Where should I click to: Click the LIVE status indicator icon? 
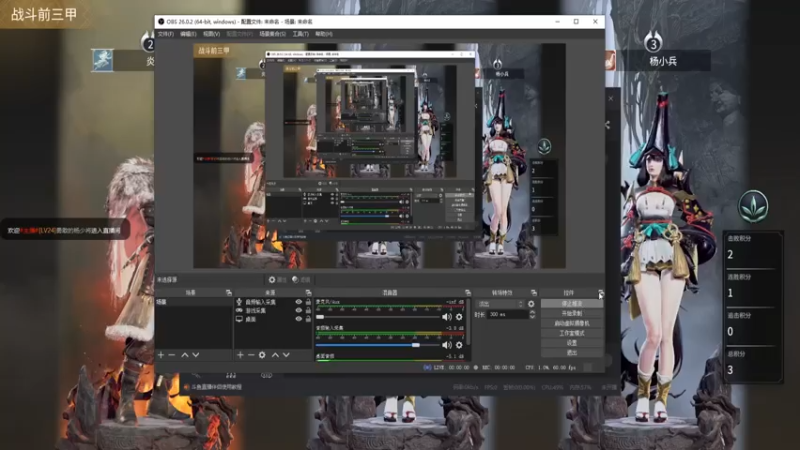pos(427,367)
